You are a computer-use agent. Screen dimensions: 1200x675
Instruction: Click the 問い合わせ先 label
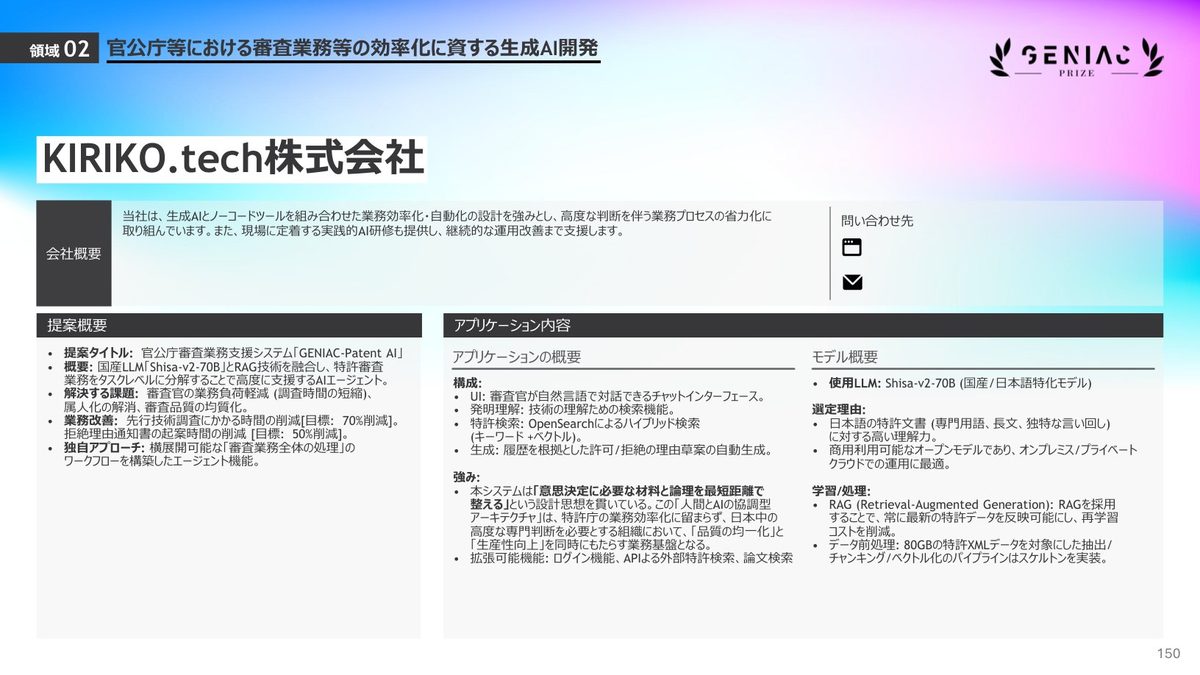[x=877, y=220]
